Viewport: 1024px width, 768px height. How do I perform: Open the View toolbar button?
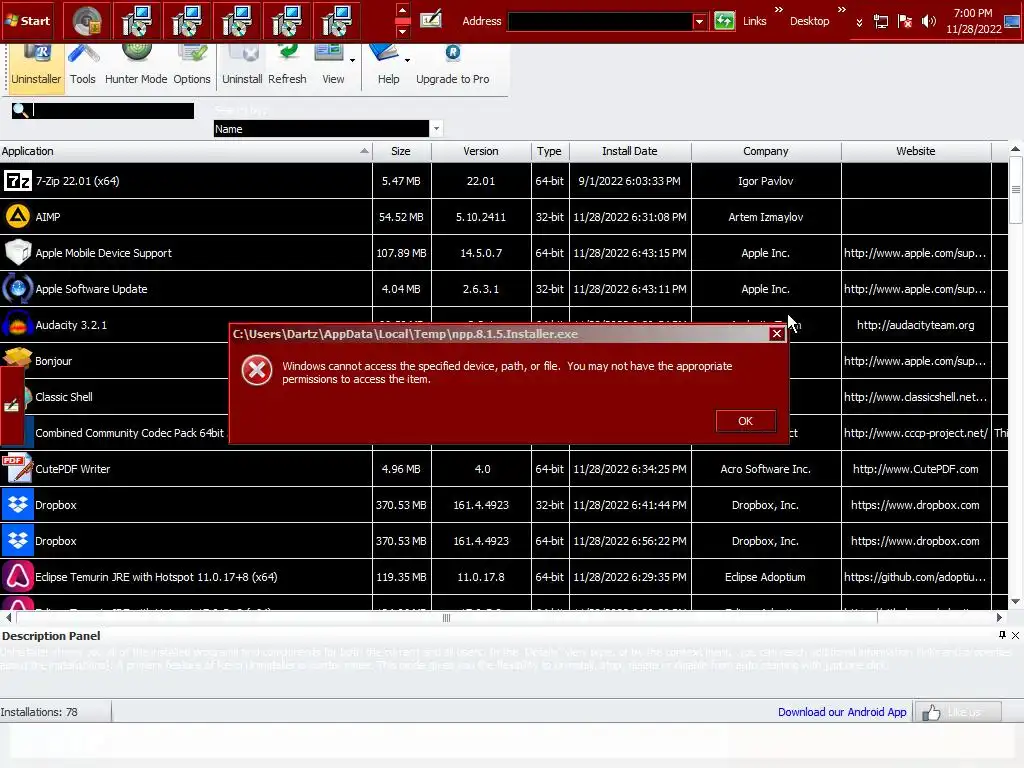click(332, 68)
